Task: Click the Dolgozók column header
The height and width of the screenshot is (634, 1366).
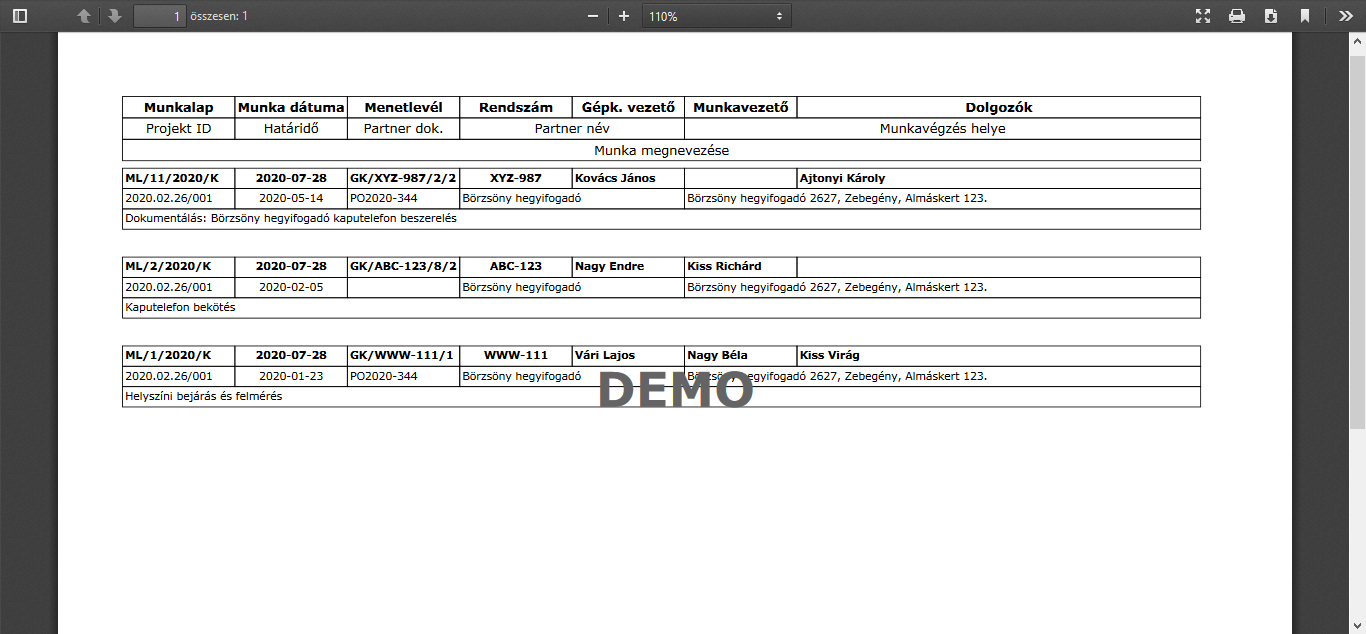Action: point(998,108)
